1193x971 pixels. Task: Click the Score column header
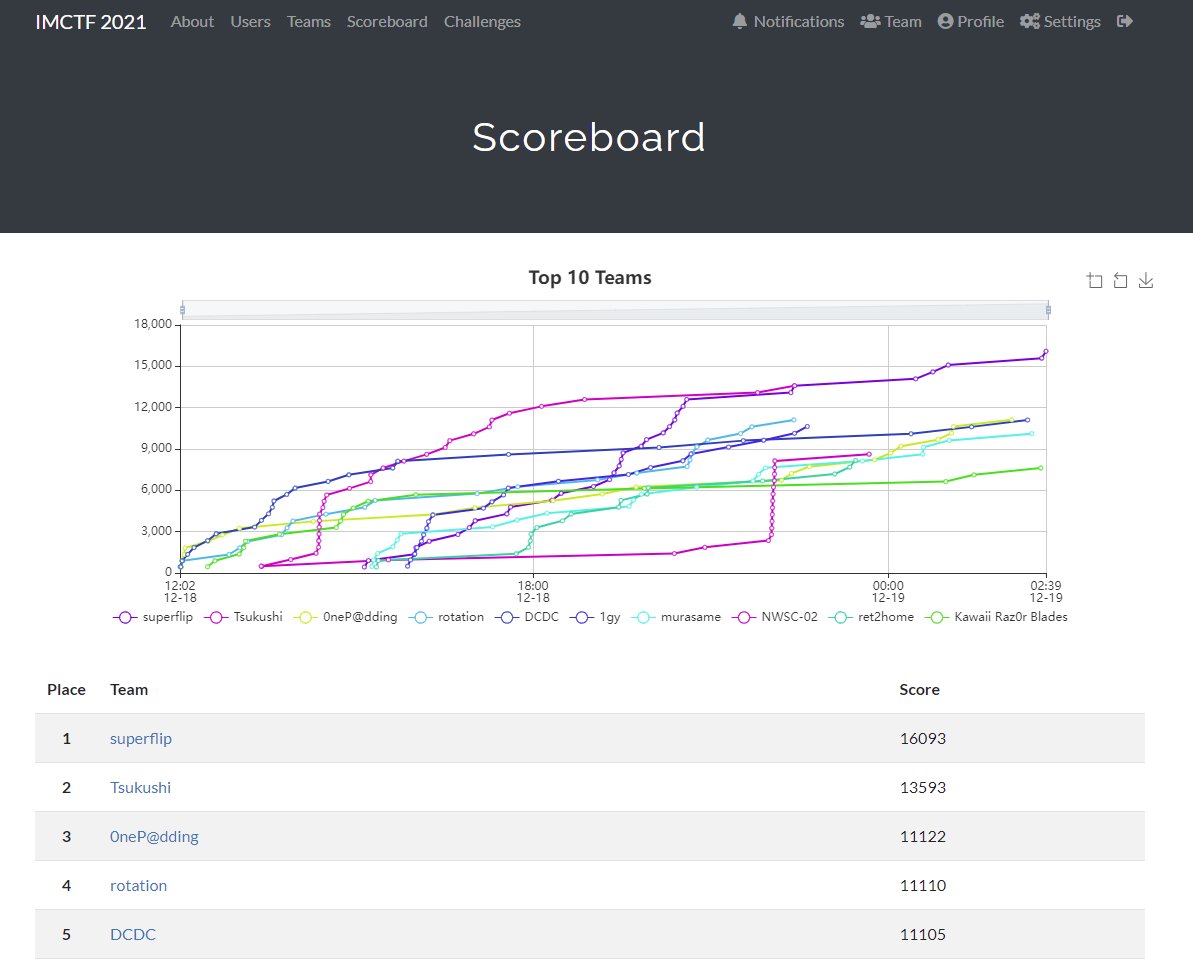click(919, 689)
